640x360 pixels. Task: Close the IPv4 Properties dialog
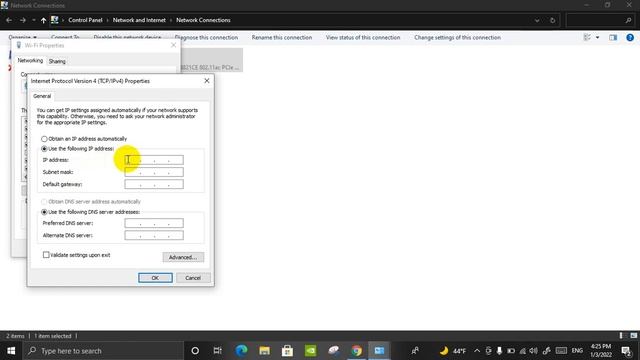(x=207, y=81)
